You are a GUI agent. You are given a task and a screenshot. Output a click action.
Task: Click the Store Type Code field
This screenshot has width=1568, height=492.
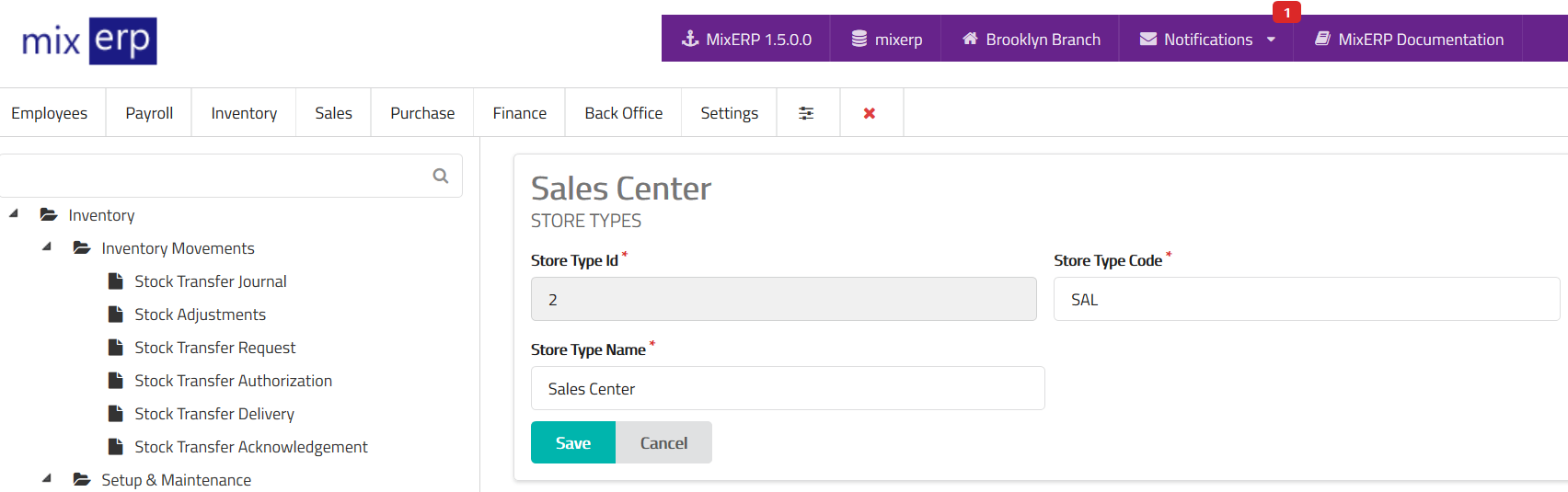pos(1306,299)
